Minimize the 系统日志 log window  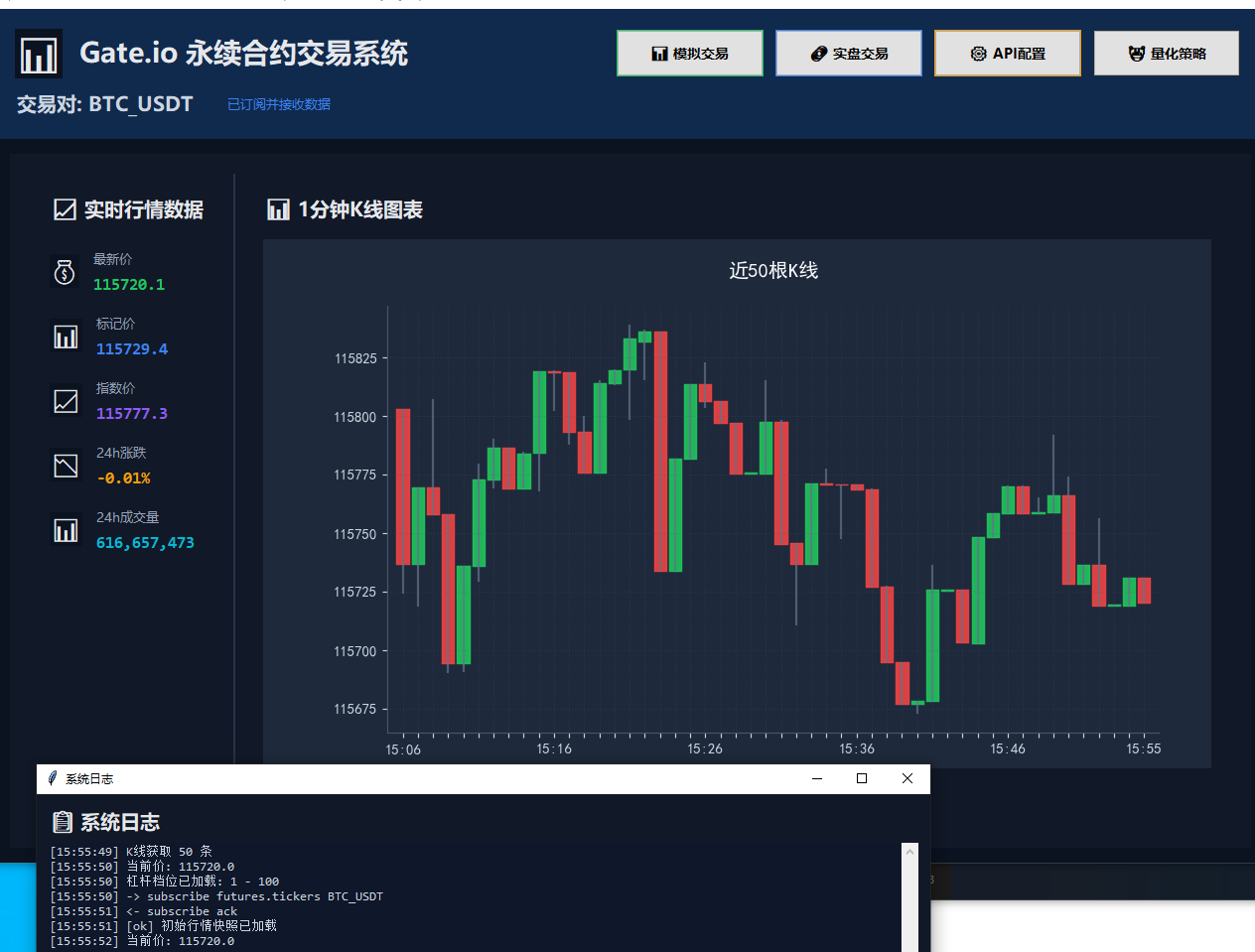[817, 778]
